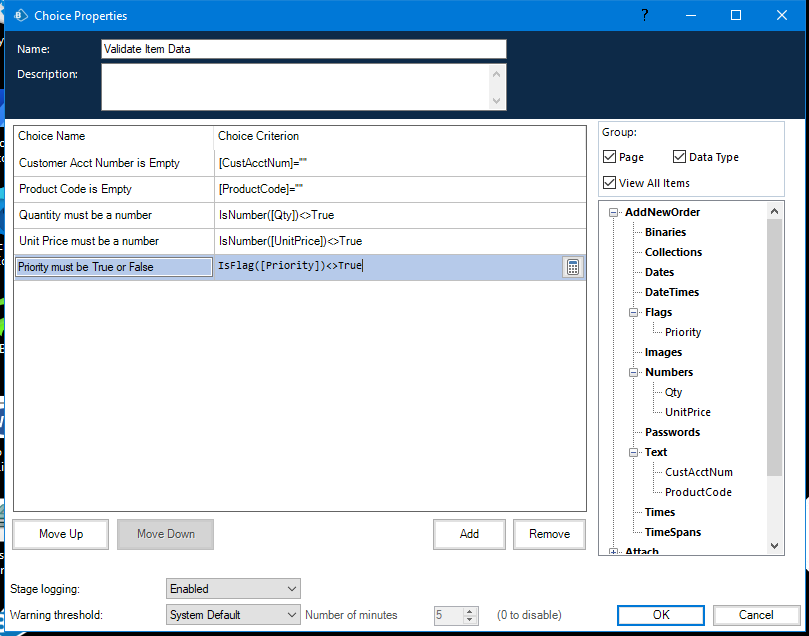Toggle the Page group checkbox
The image size is (809, 636).
[x=610, y=157]
